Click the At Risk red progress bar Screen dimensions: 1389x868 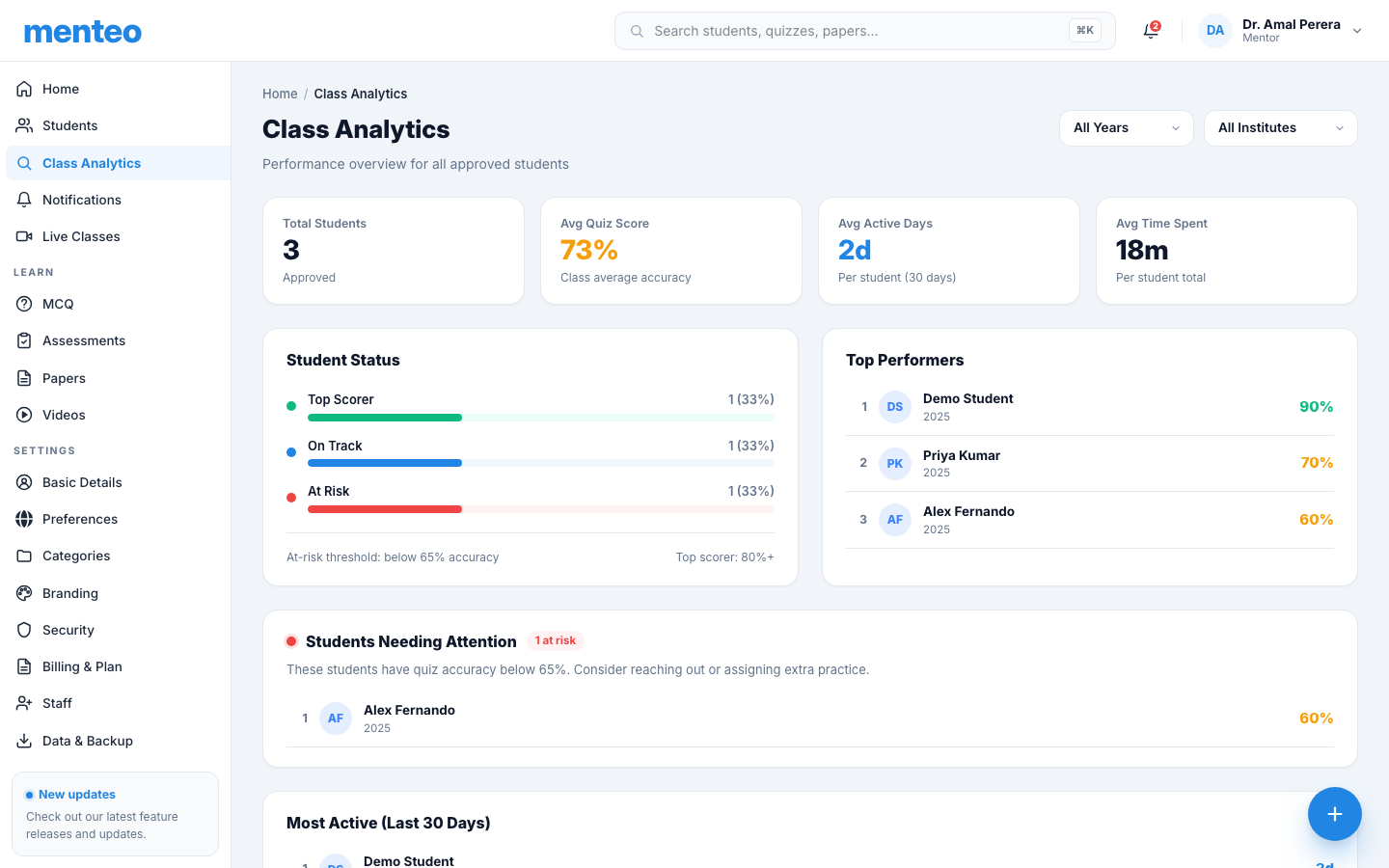pyautogui.click(x=385, y=509)
